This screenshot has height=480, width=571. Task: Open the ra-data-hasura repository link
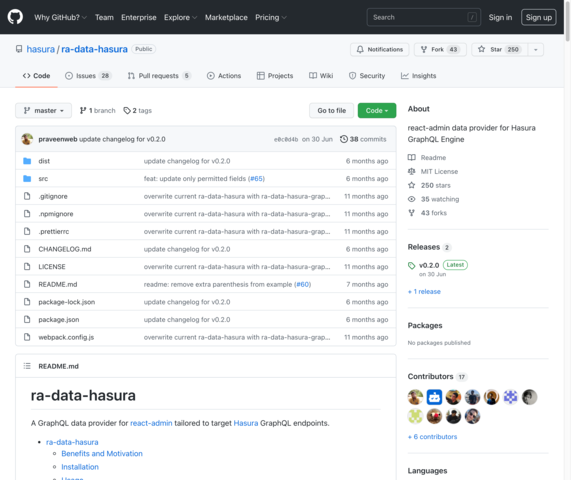click(x=94, y=49)
